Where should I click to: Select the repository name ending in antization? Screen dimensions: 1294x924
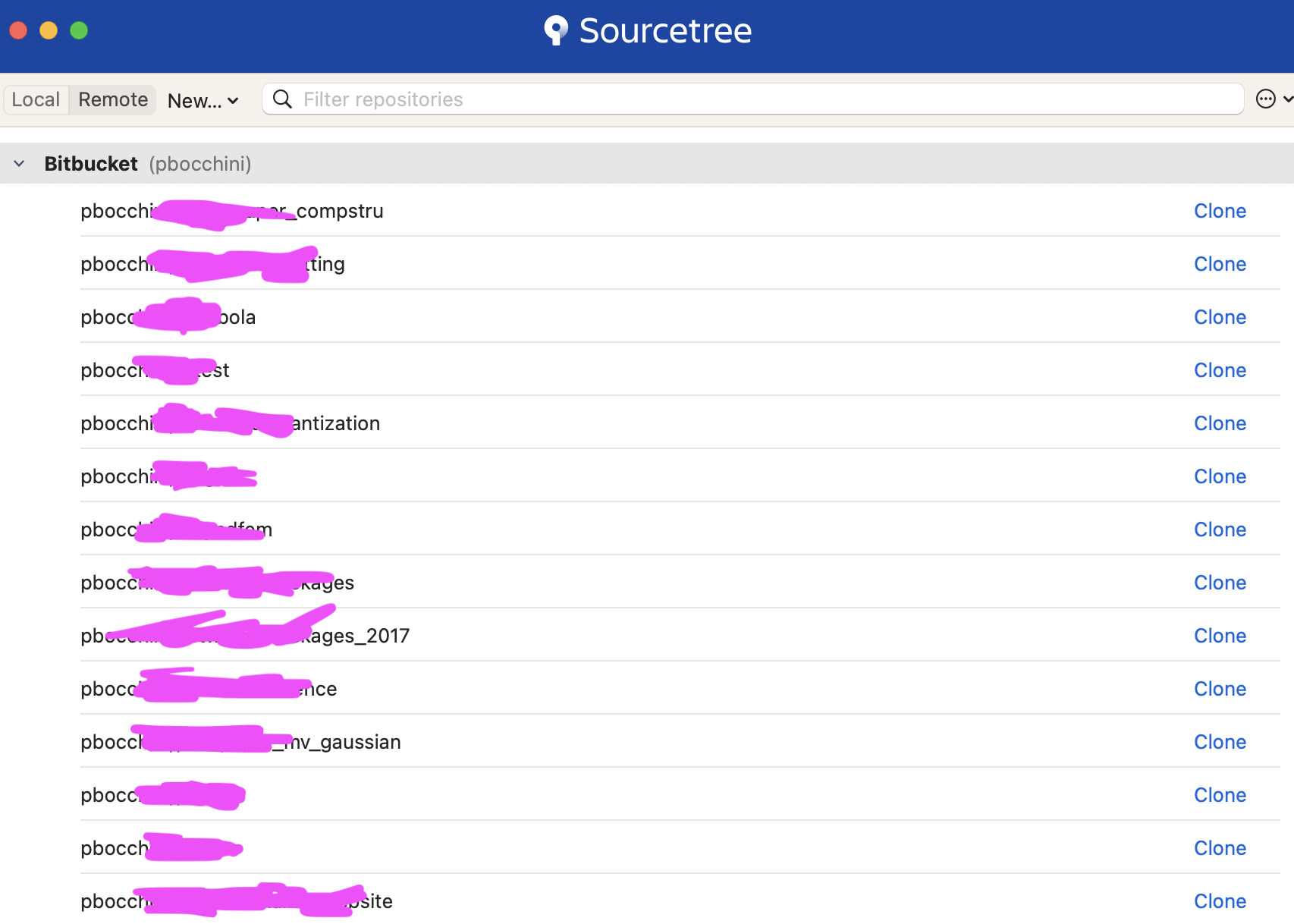231,423
